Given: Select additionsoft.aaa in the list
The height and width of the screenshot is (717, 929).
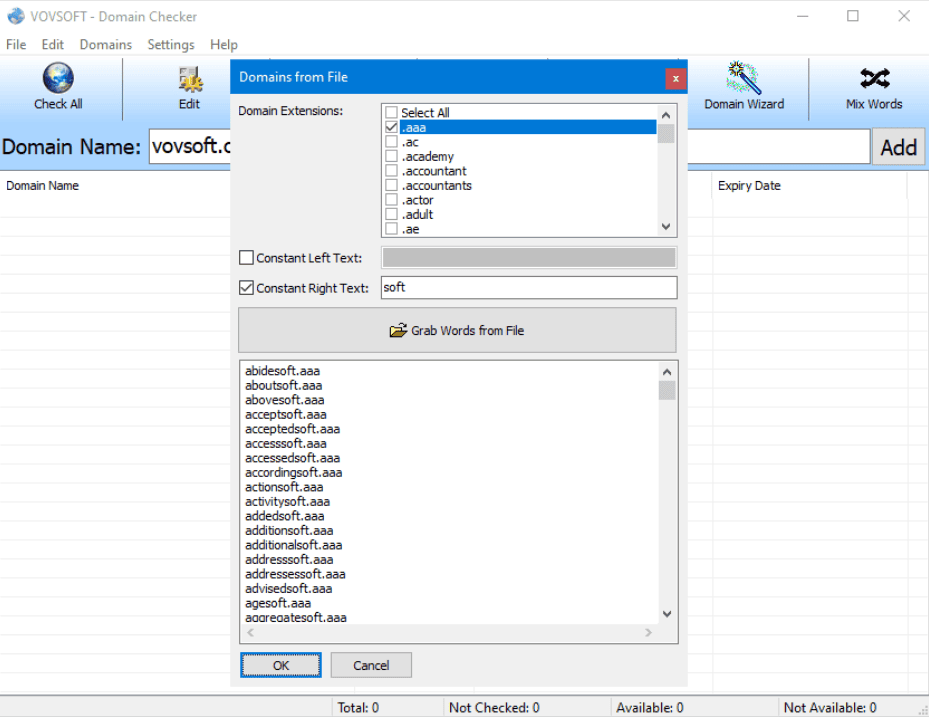Looking at the screenshot, I should 289,530.
